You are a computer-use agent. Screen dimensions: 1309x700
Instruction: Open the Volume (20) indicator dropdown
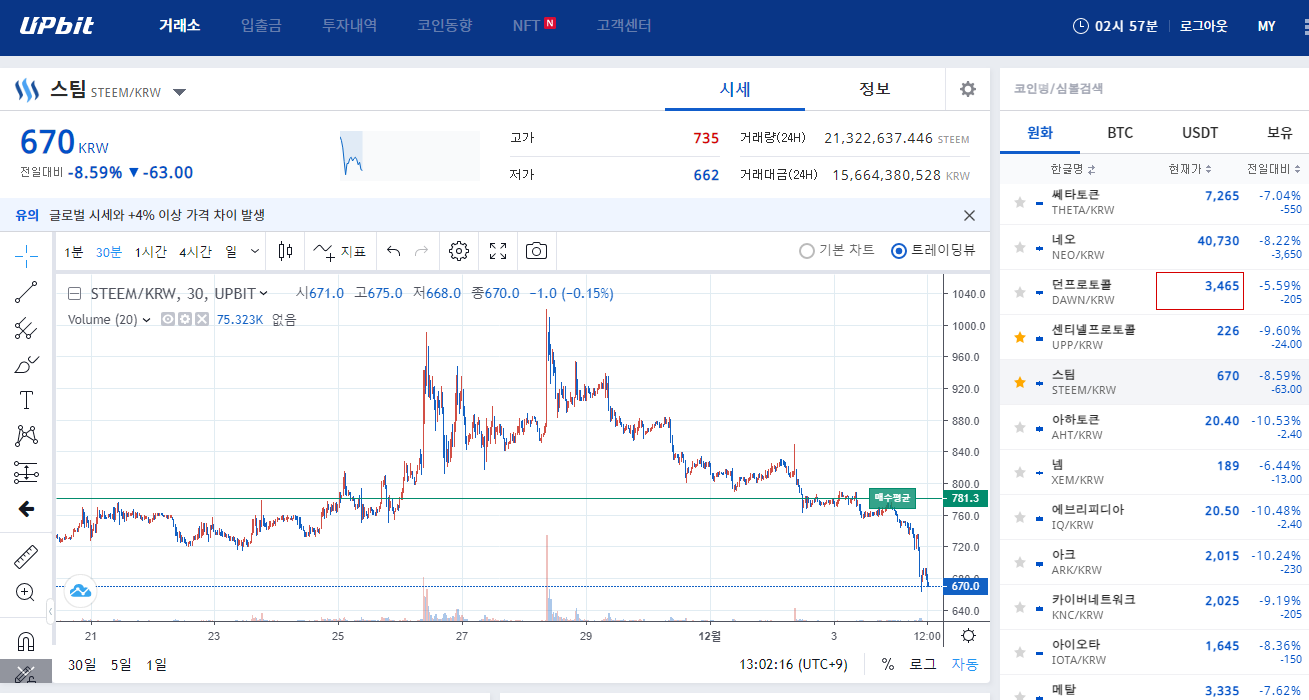147,320
